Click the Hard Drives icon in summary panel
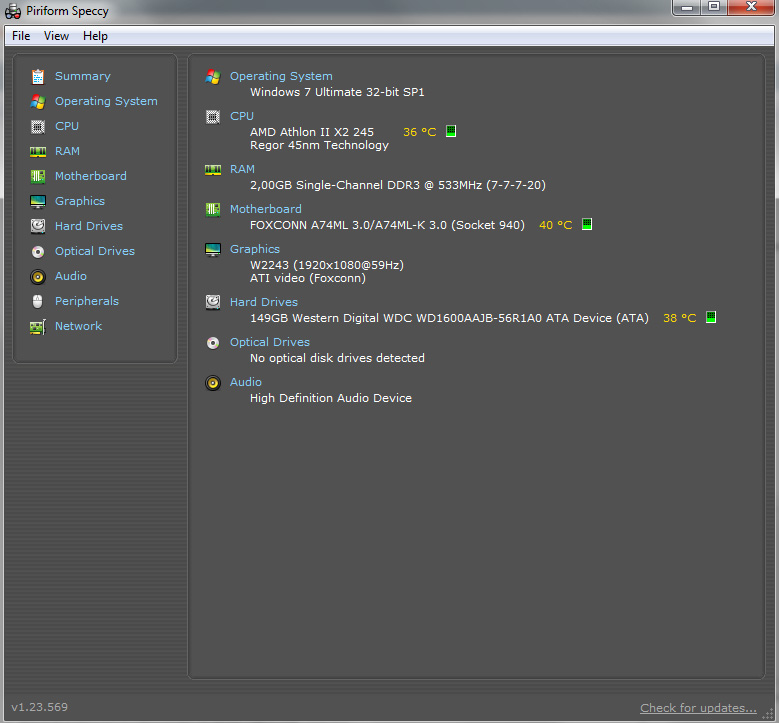The image size is (779, 723). (213, 302)
